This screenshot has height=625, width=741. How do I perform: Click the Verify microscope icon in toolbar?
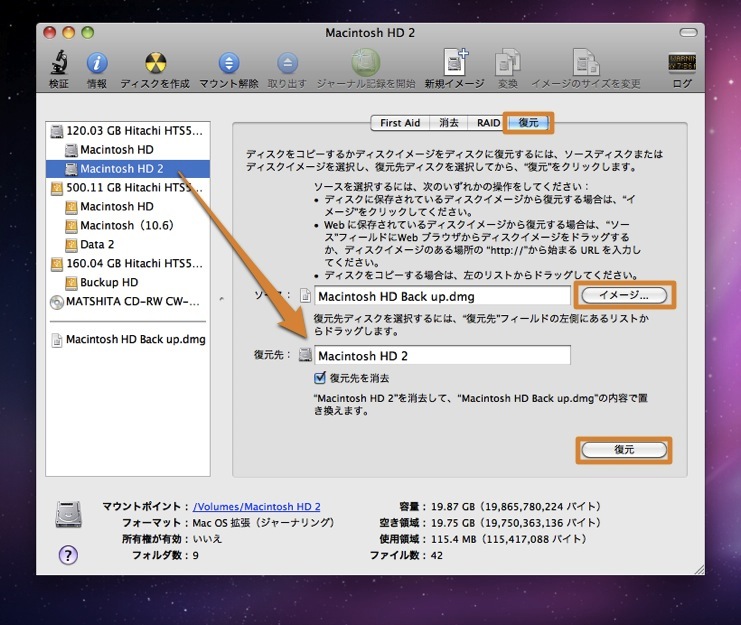coord(59,62)
